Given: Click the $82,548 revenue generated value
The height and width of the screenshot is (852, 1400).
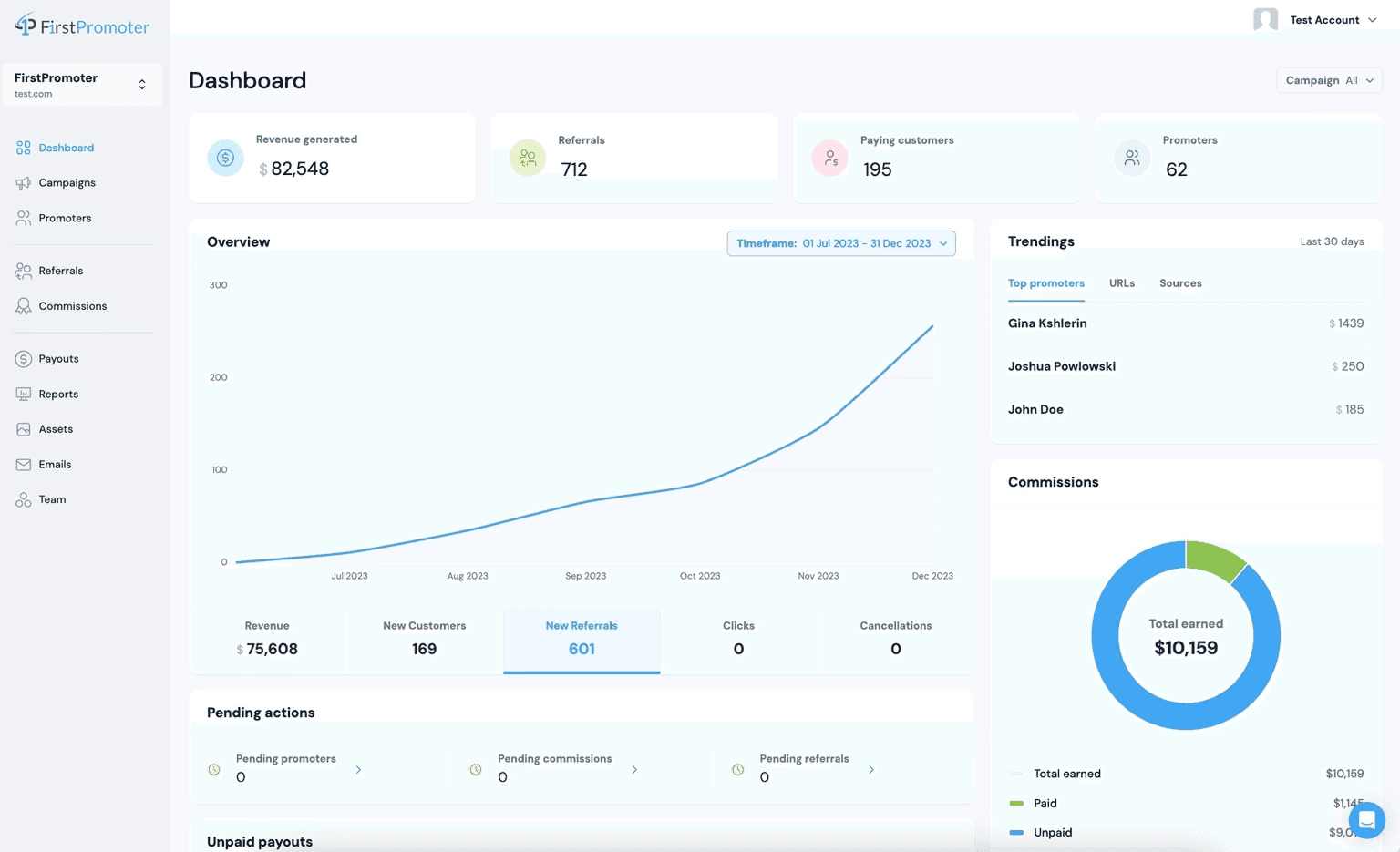Looking at the screenshot, I should click(x=293, y=169).
